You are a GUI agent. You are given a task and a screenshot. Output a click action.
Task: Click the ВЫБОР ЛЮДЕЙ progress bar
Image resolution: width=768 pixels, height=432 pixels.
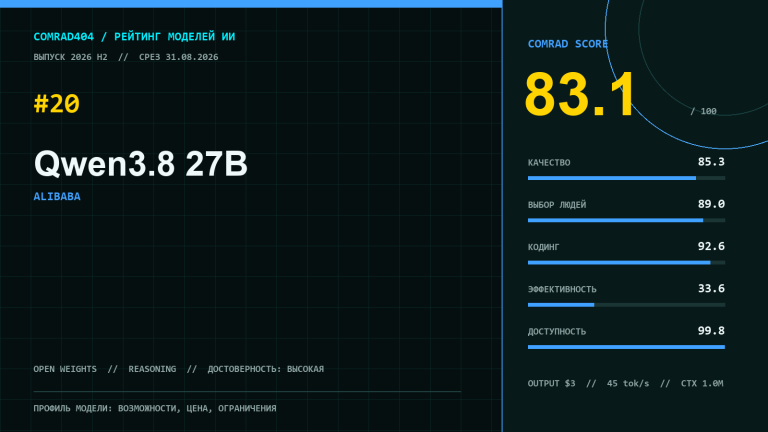tap(626, 220)
